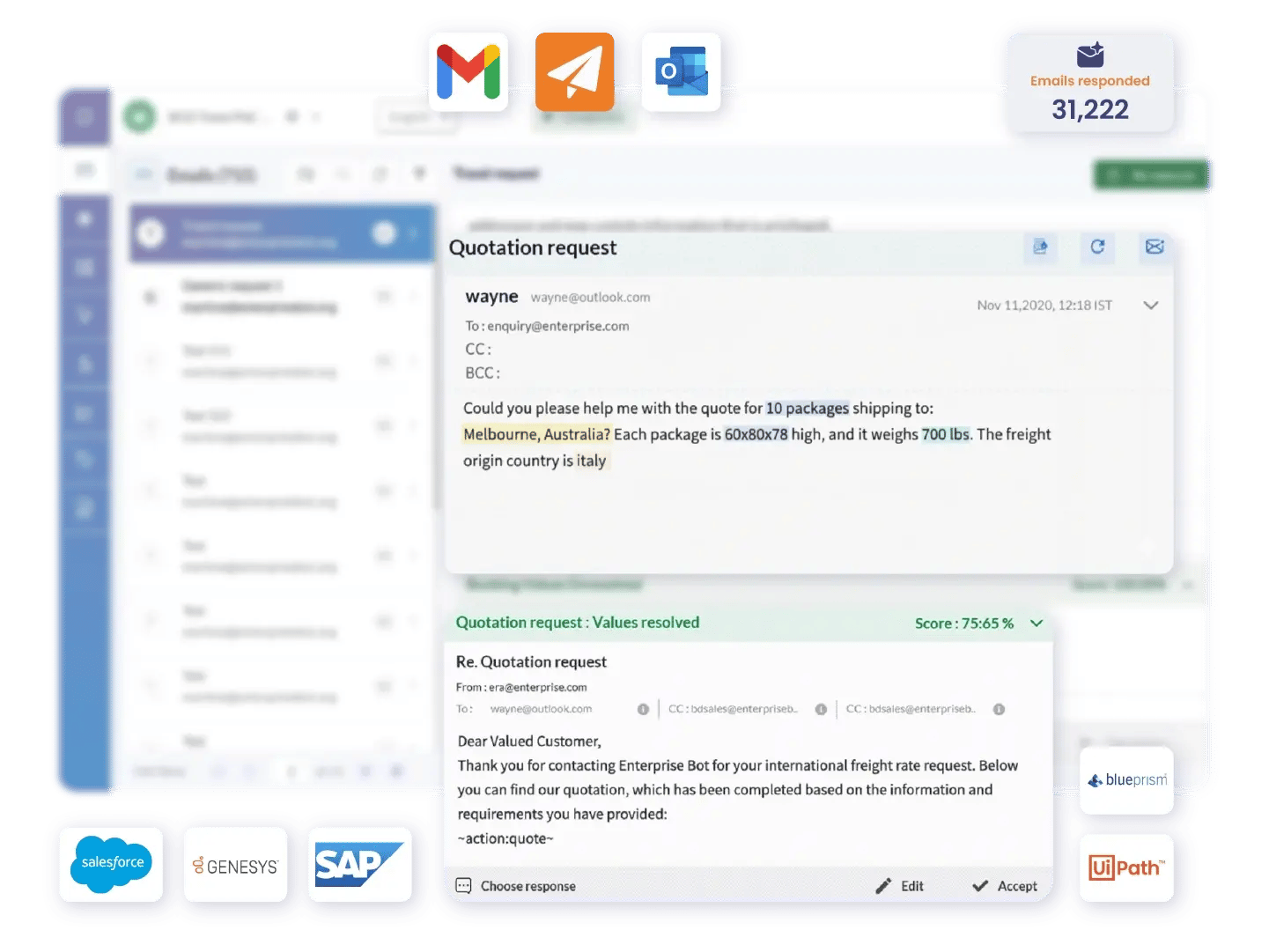Click the envelope icon in Quotation request header

click(1155, 247)
